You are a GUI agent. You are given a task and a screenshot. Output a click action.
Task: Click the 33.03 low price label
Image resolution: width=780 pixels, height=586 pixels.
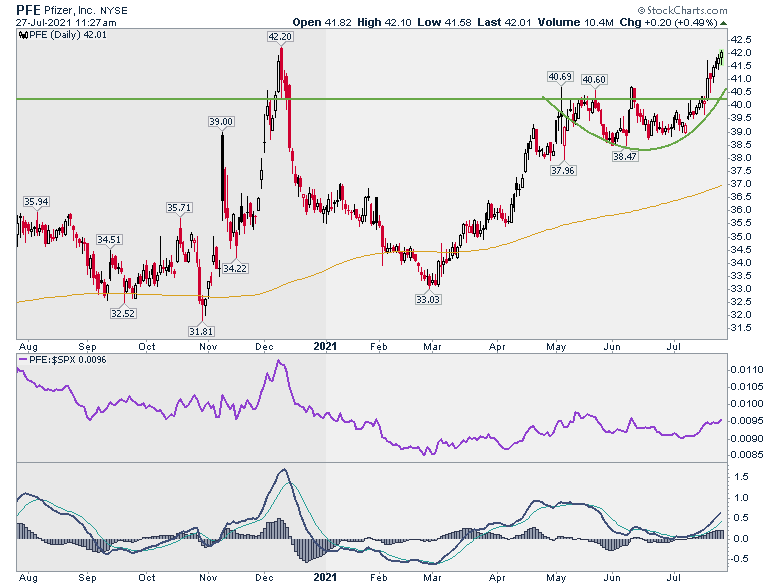(x=428, y=300)
